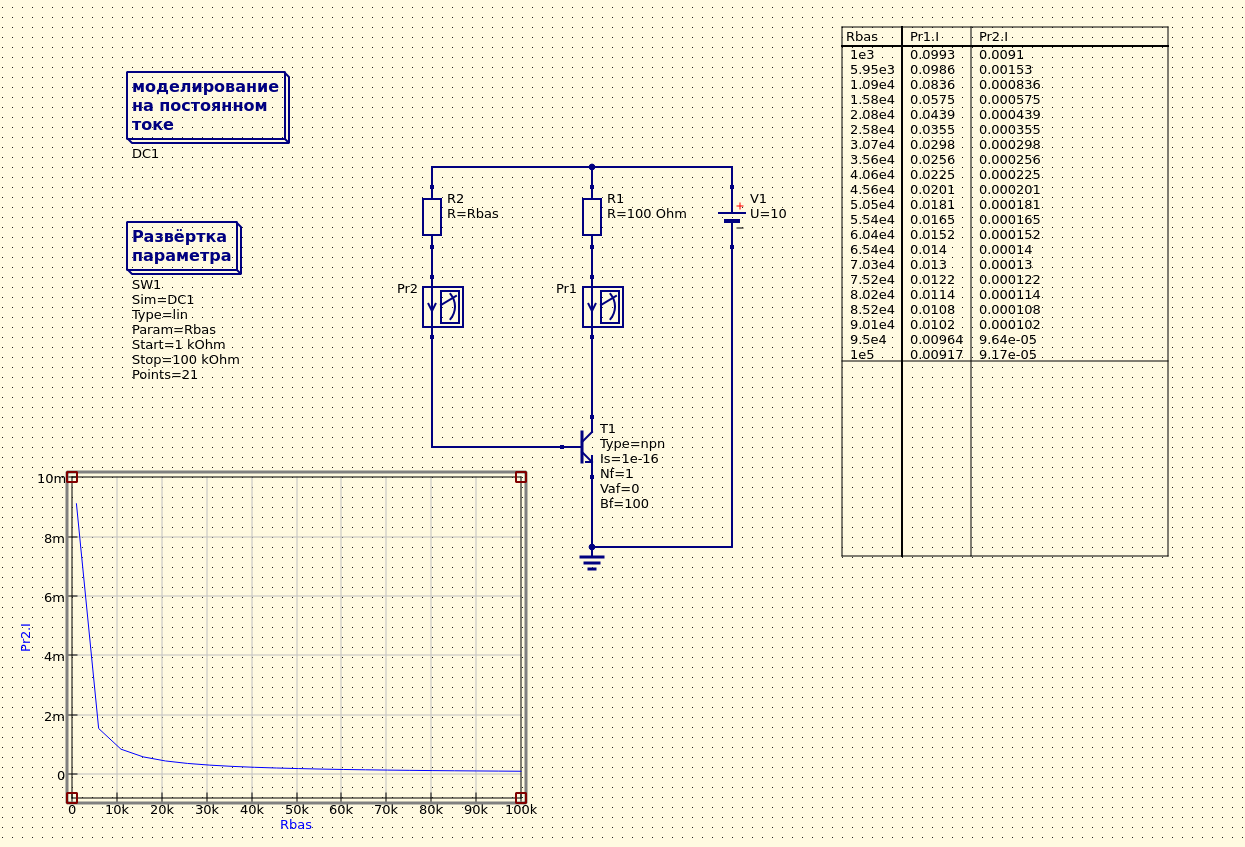Click the Stop=100 kOhm sweep property

tap(185, 360)
